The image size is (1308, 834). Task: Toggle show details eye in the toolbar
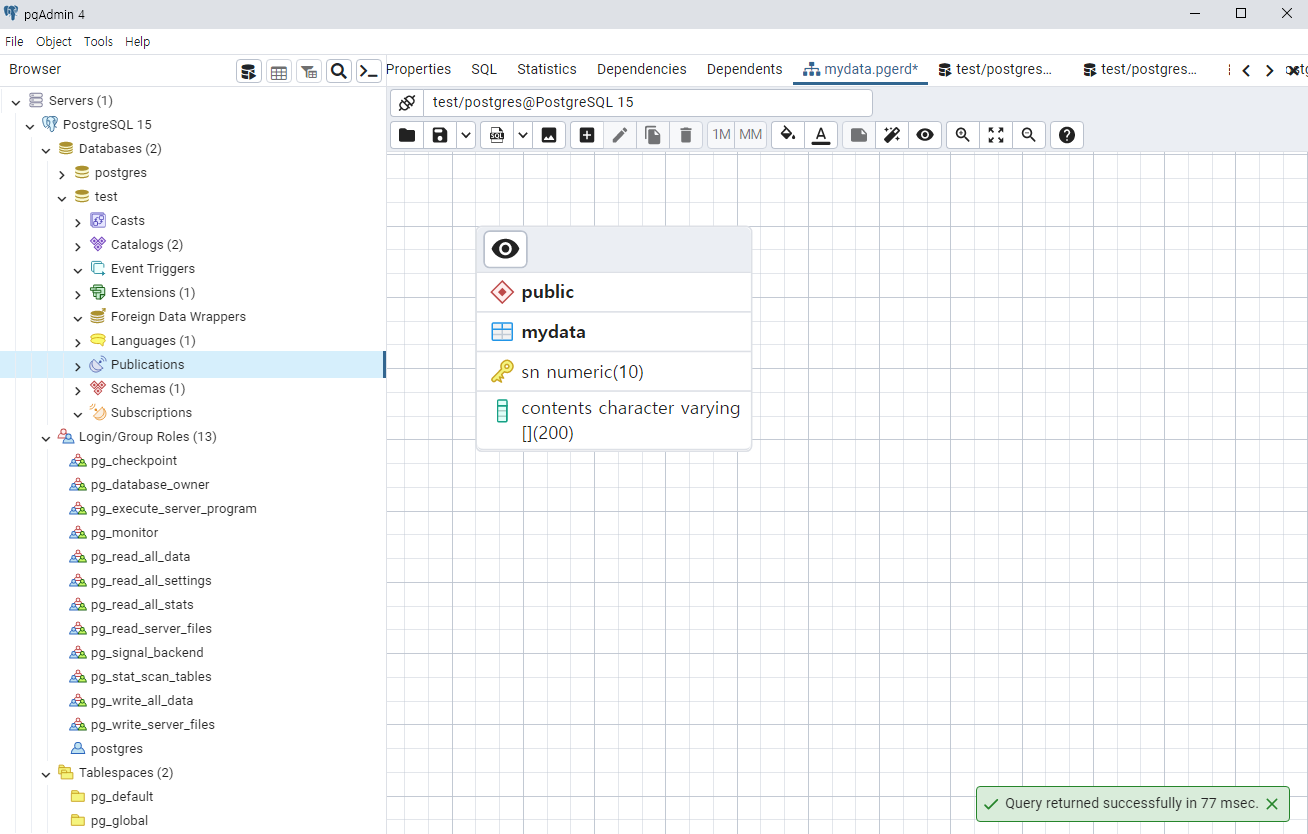[x=925, y=135]
